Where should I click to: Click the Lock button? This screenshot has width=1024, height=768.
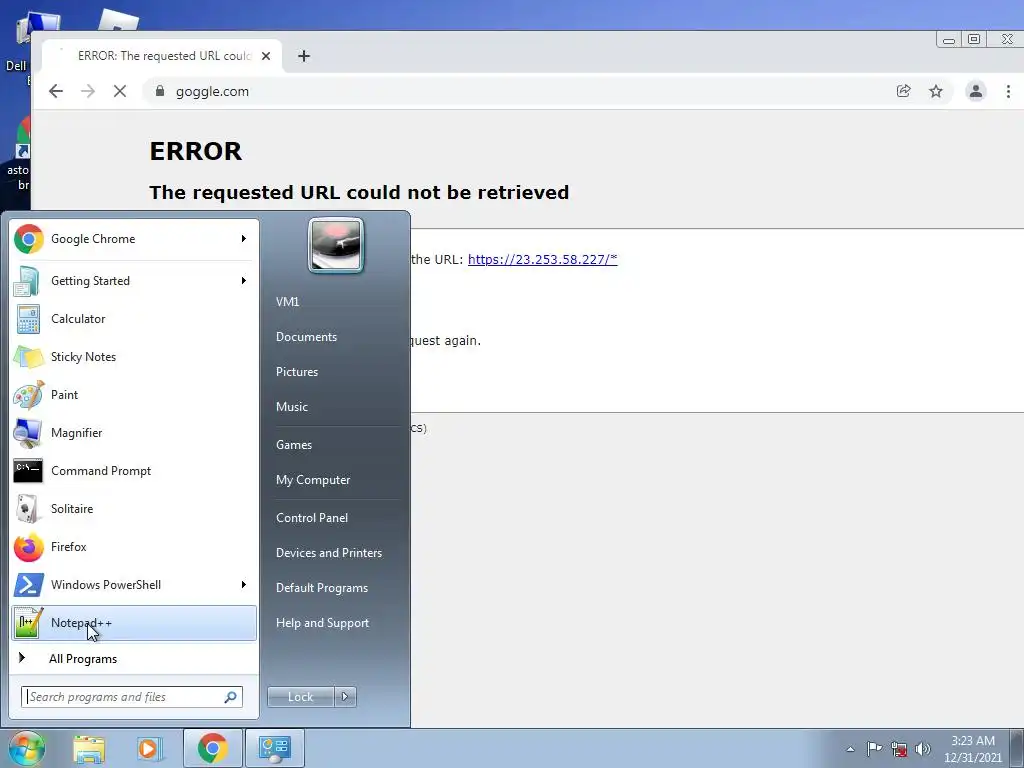[x=300, y=697]
